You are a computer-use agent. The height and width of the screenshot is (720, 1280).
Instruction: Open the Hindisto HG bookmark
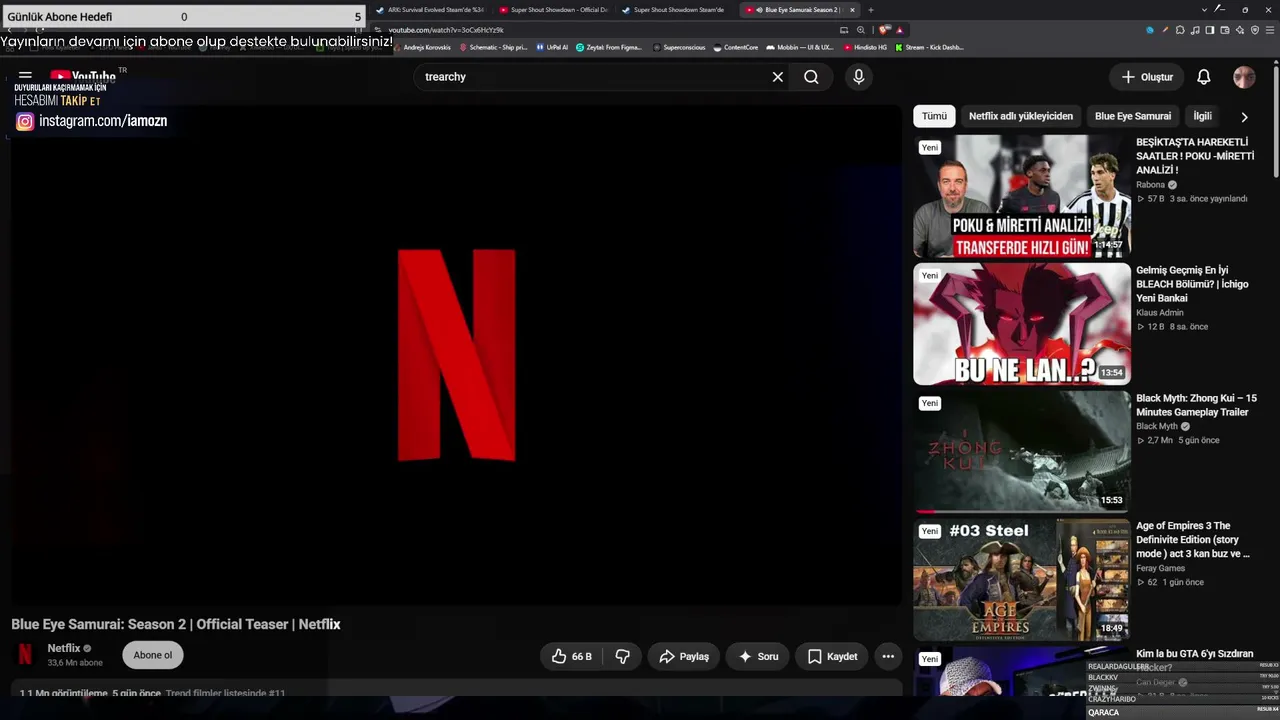point(866,47)
